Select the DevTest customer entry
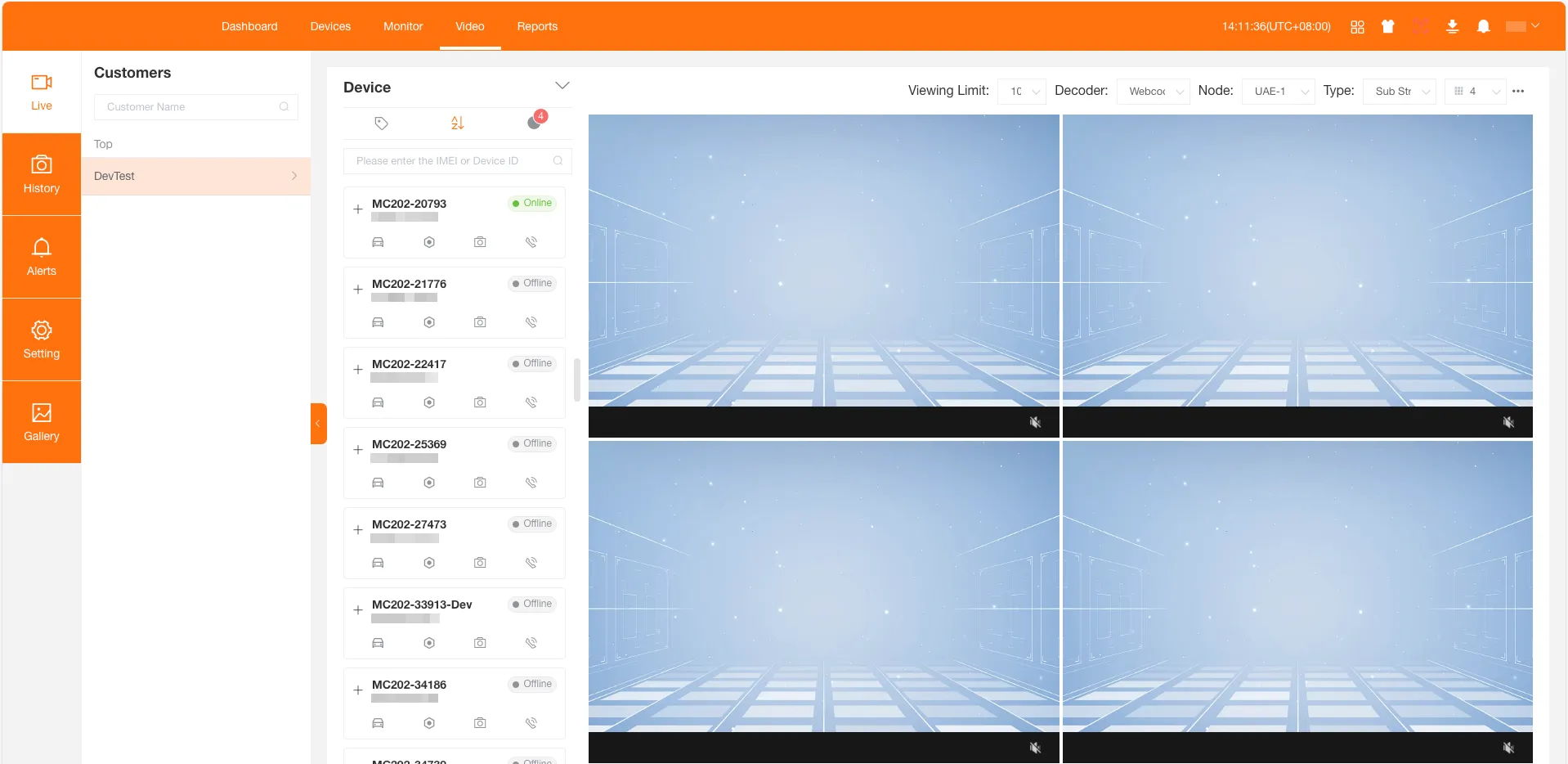1568x764 pixels. pyautogui.click(x=114, y=176)
